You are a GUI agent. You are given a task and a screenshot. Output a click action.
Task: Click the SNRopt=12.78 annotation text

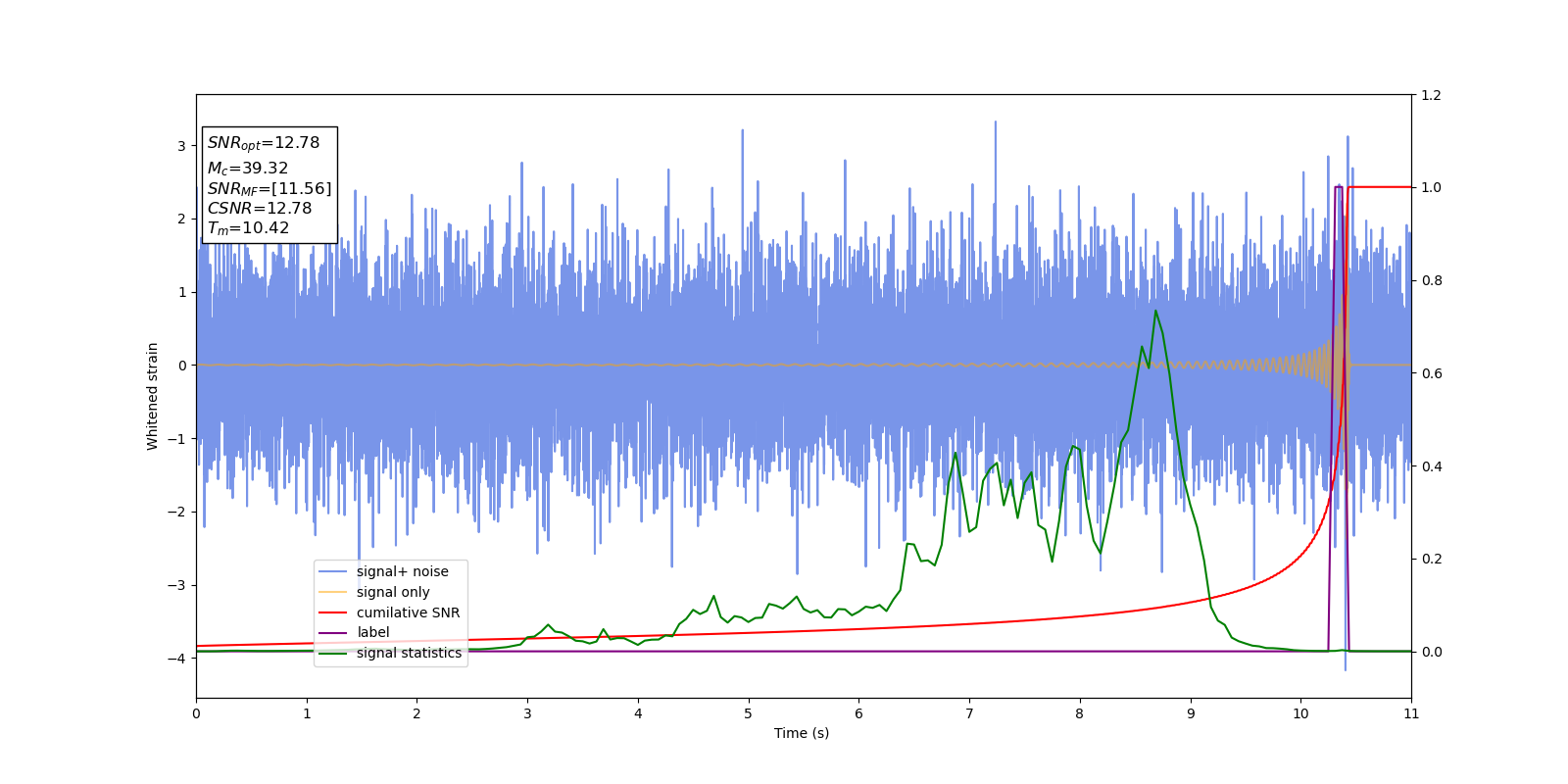[264, 143]
